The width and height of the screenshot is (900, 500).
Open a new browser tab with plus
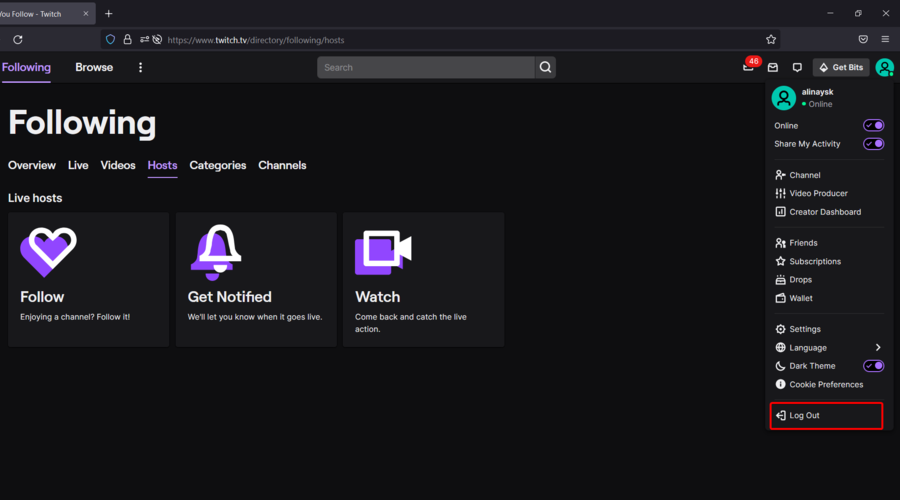coord(108,13)
